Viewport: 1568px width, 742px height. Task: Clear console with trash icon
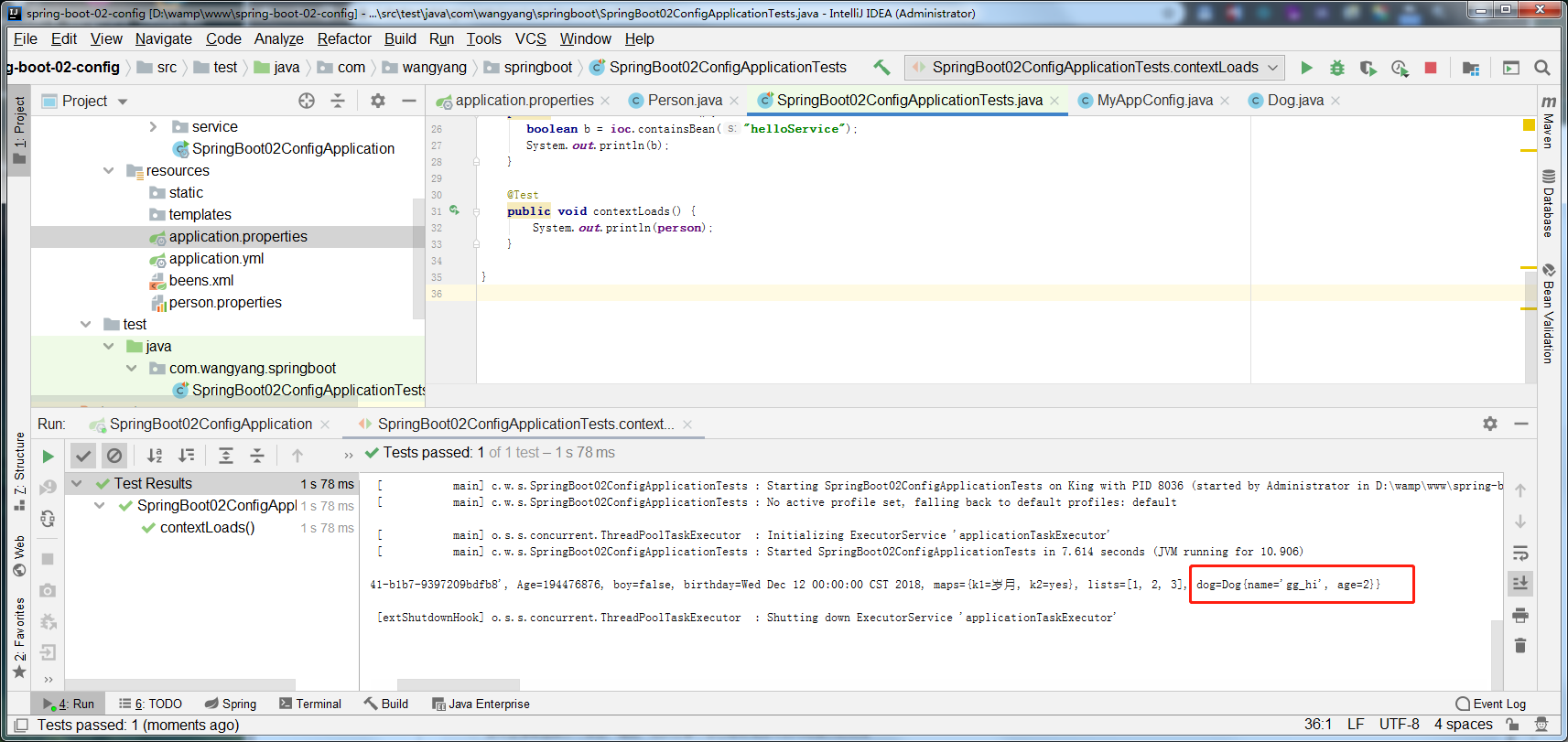click(1520, 646)
